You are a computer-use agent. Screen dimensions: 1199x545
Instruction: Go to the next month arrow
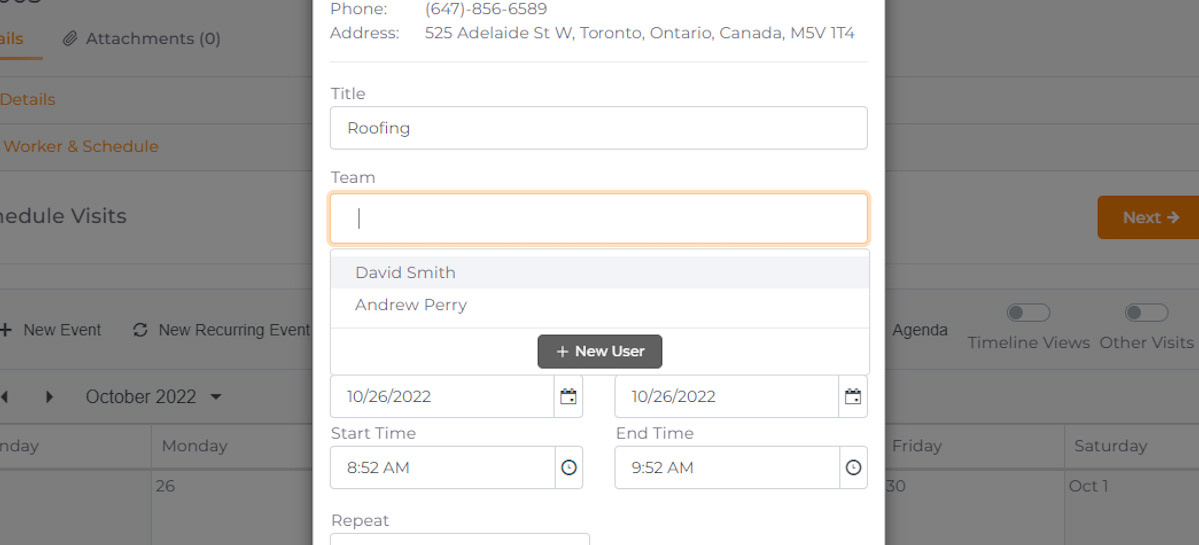(50, 397)
